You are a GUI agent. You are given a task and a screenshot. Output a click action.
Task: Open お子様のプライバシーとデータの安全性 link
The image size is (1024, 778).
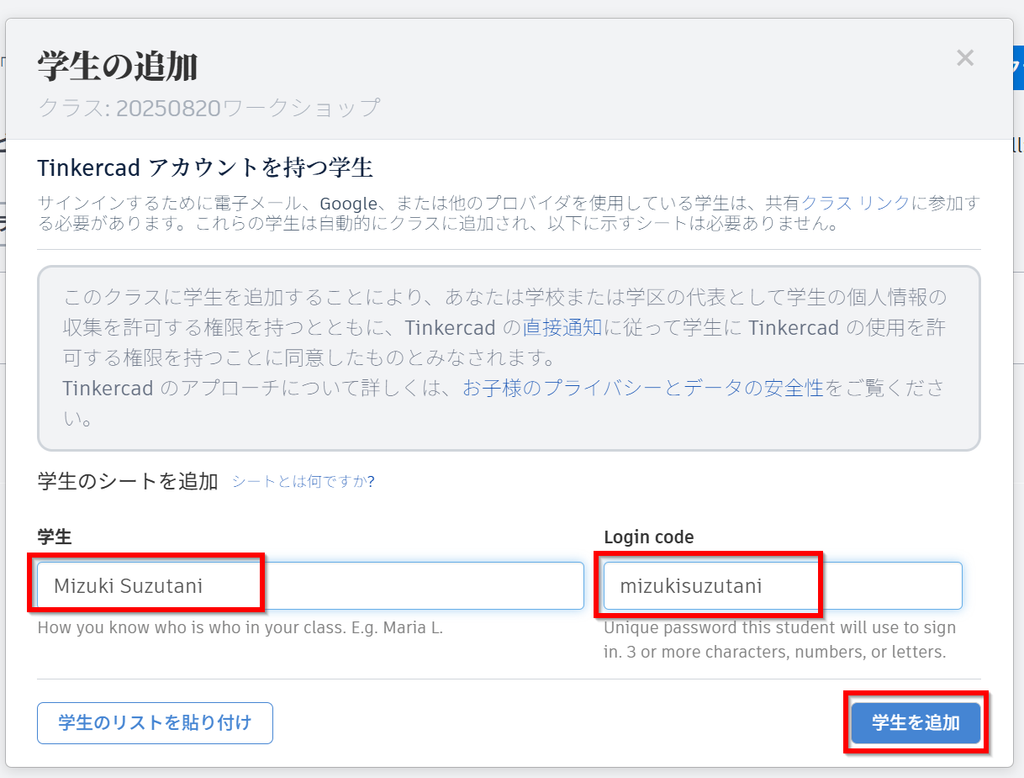point(642,388)
